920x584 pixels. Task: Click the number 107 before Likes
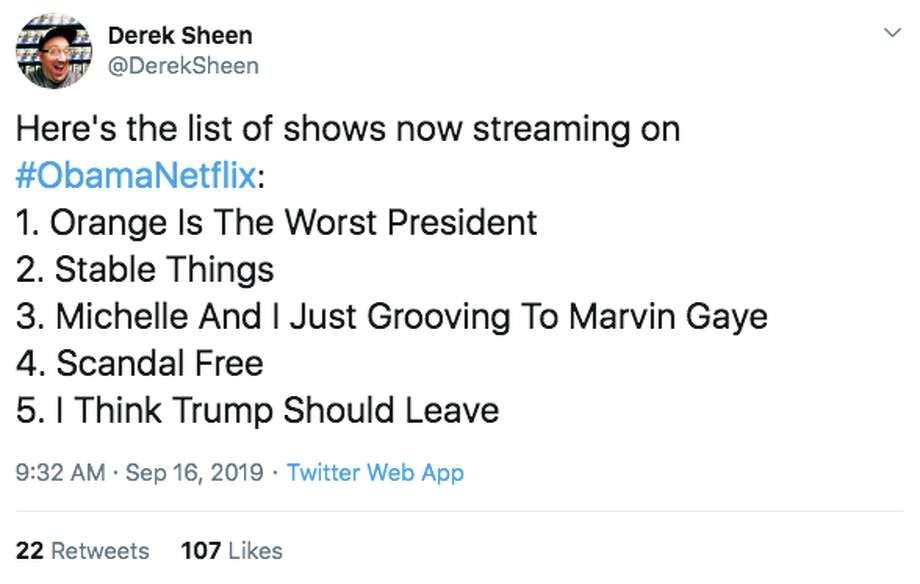[200, 550]
